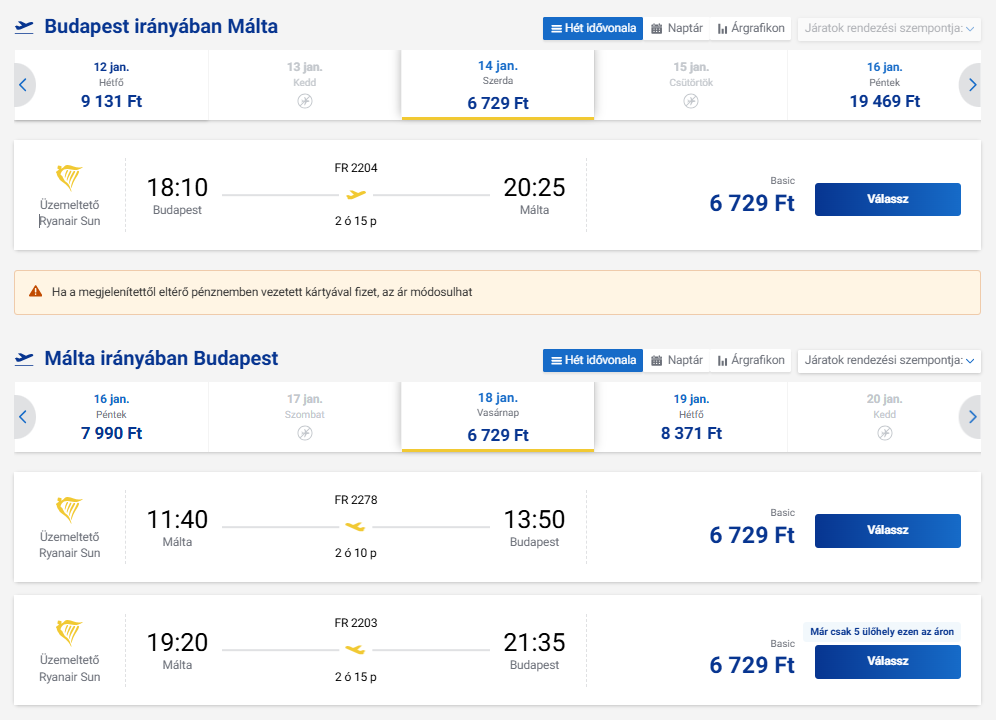The height and width of the screenshot is (720, 996).
Task: Click the returning plane icon beside Málta irányában Budapest
Action: 25,359
